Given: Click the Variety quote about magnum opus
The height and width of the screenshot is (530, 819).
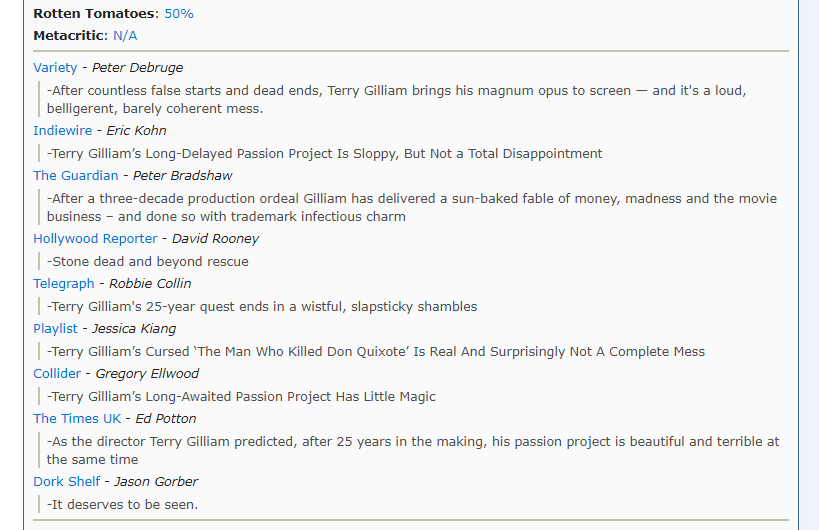Looking at the screenshot, I should (396, 99).
